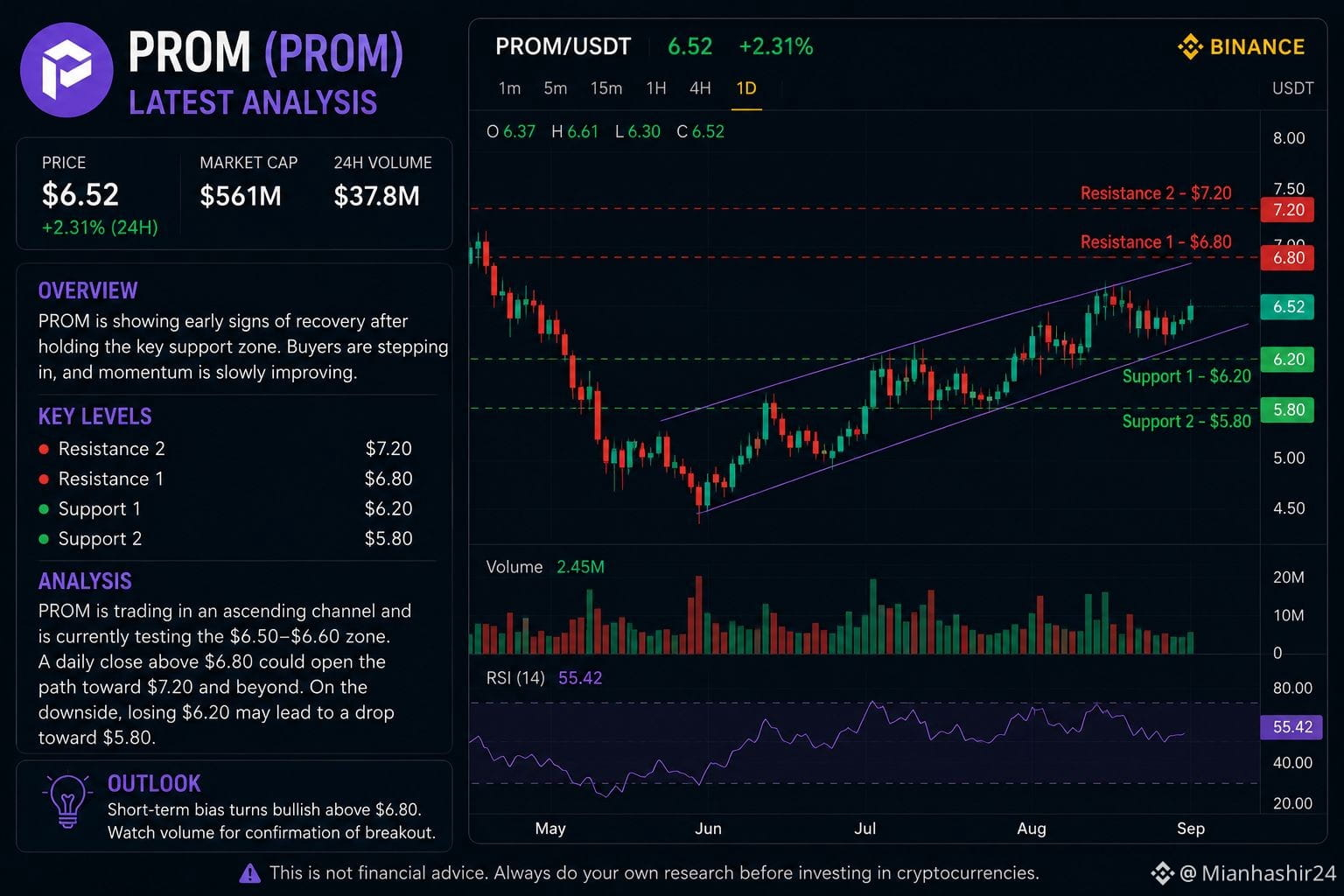Click the Resistance 1 key level row
Viewport: 1344px width, 896px height.
pos(226,479)
